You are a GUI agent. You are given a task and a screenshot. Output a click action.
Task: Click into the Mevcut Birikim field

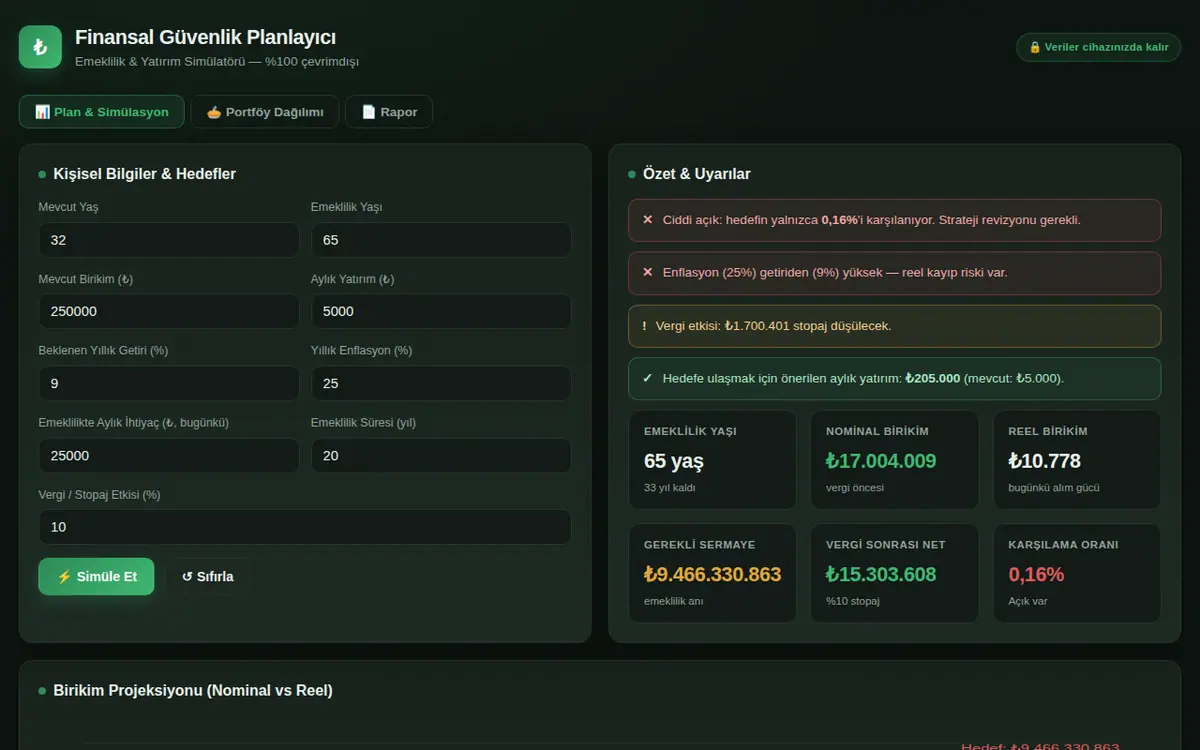pyautogui.click(x=169, y=311)
